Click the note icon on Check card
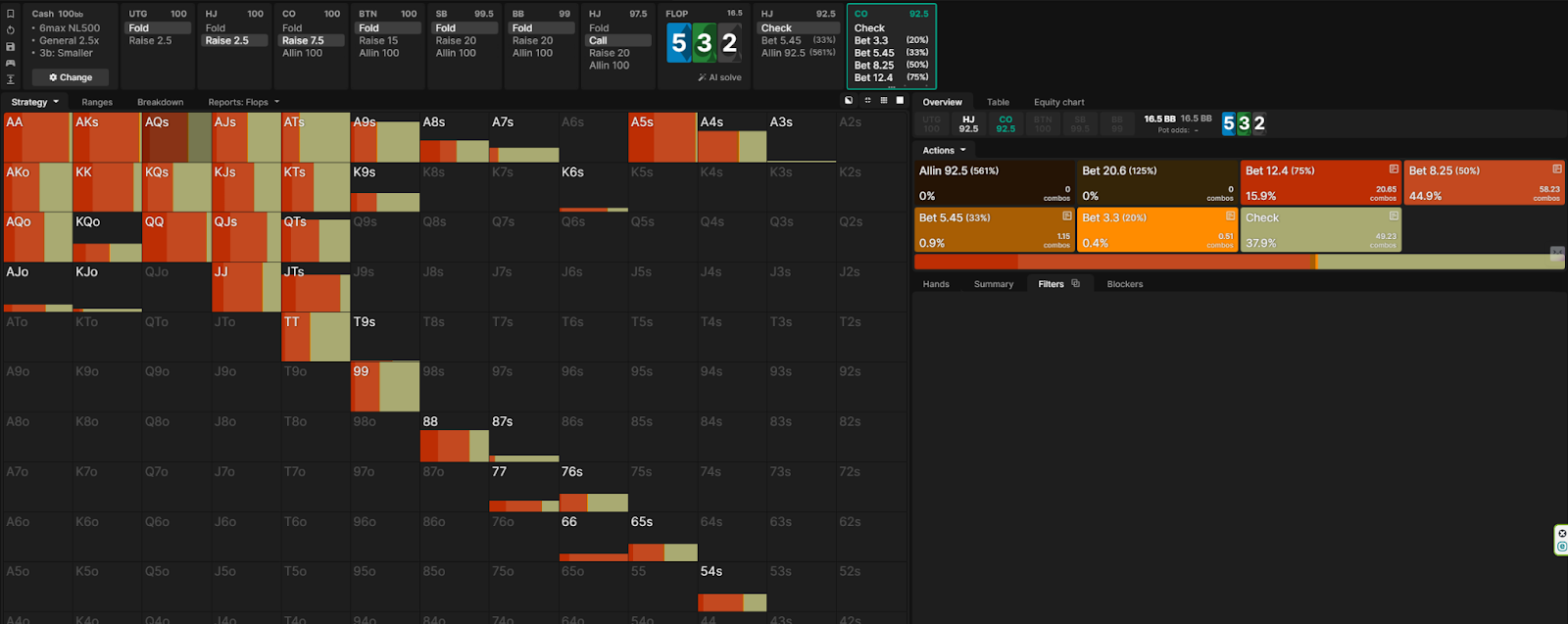This screenshot has height=624, width=1568. pyautogui.click(x=1394, y=216)
